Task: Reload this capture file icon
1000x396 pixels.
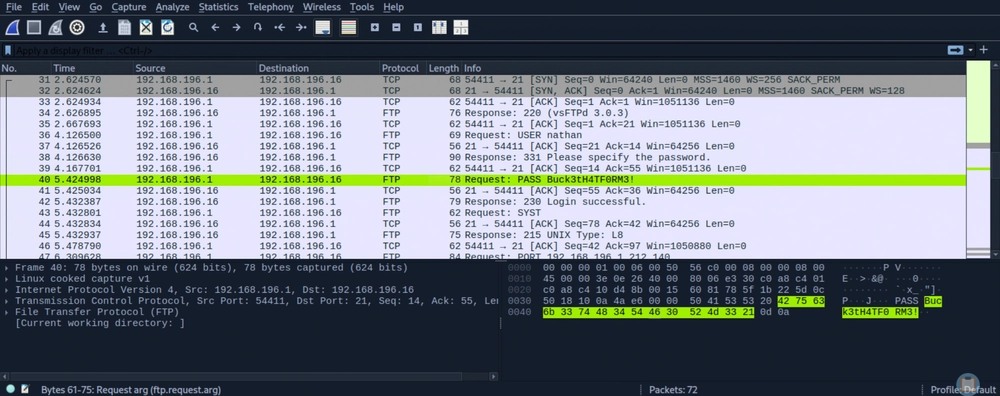Action: pos(167,27)
